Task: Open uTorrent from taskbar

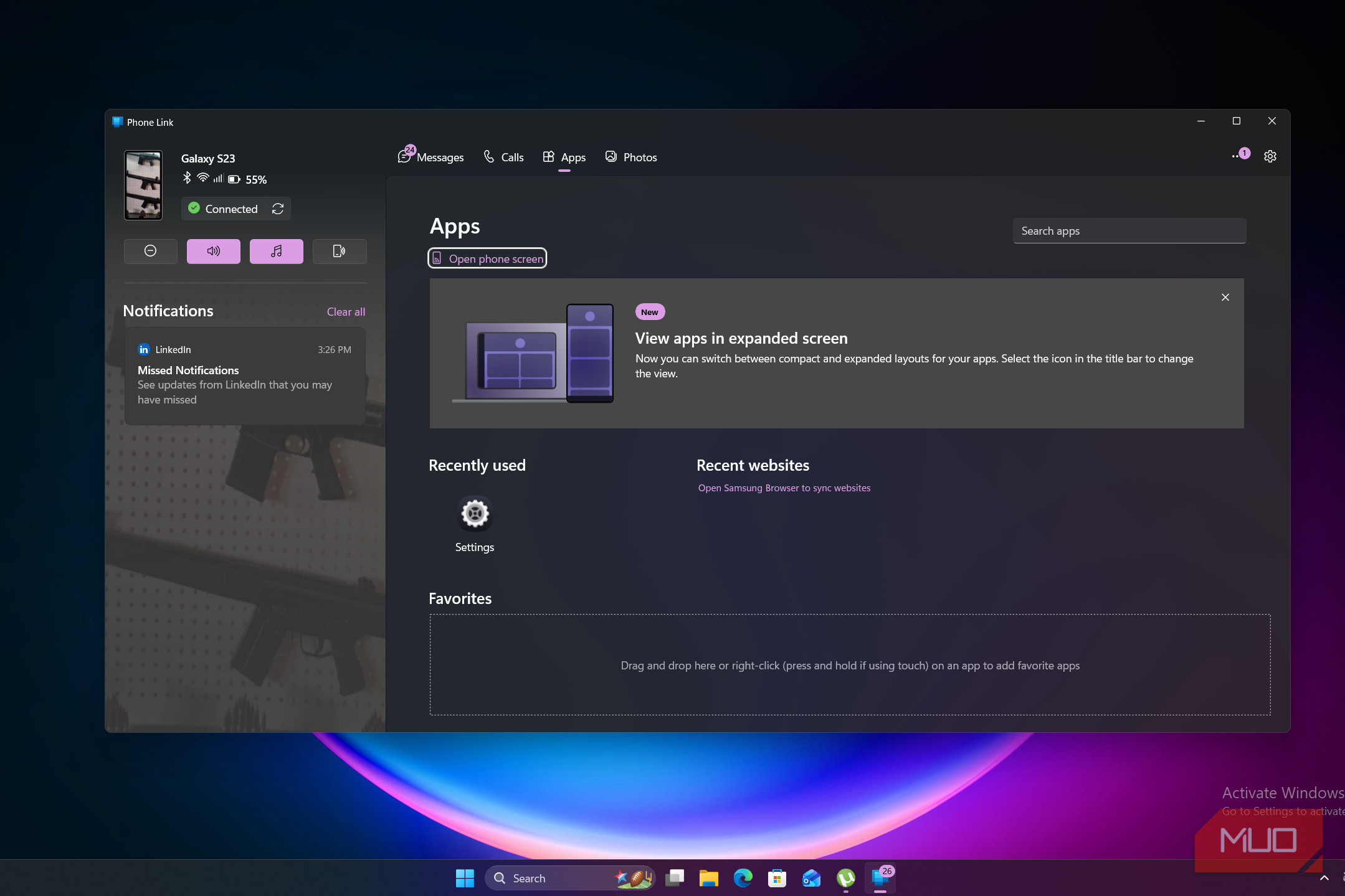Action: (x=846, y=878)
